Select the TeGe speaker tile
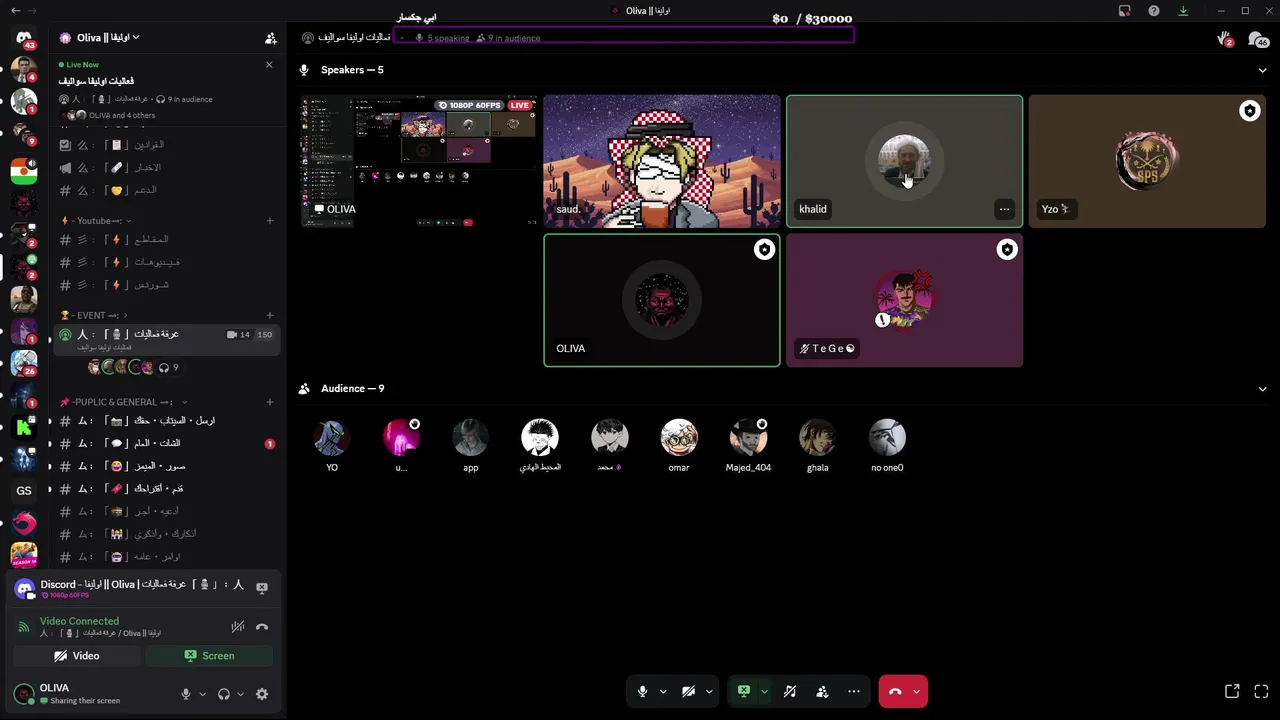The image size is (1280, 720). coord(904,300)
